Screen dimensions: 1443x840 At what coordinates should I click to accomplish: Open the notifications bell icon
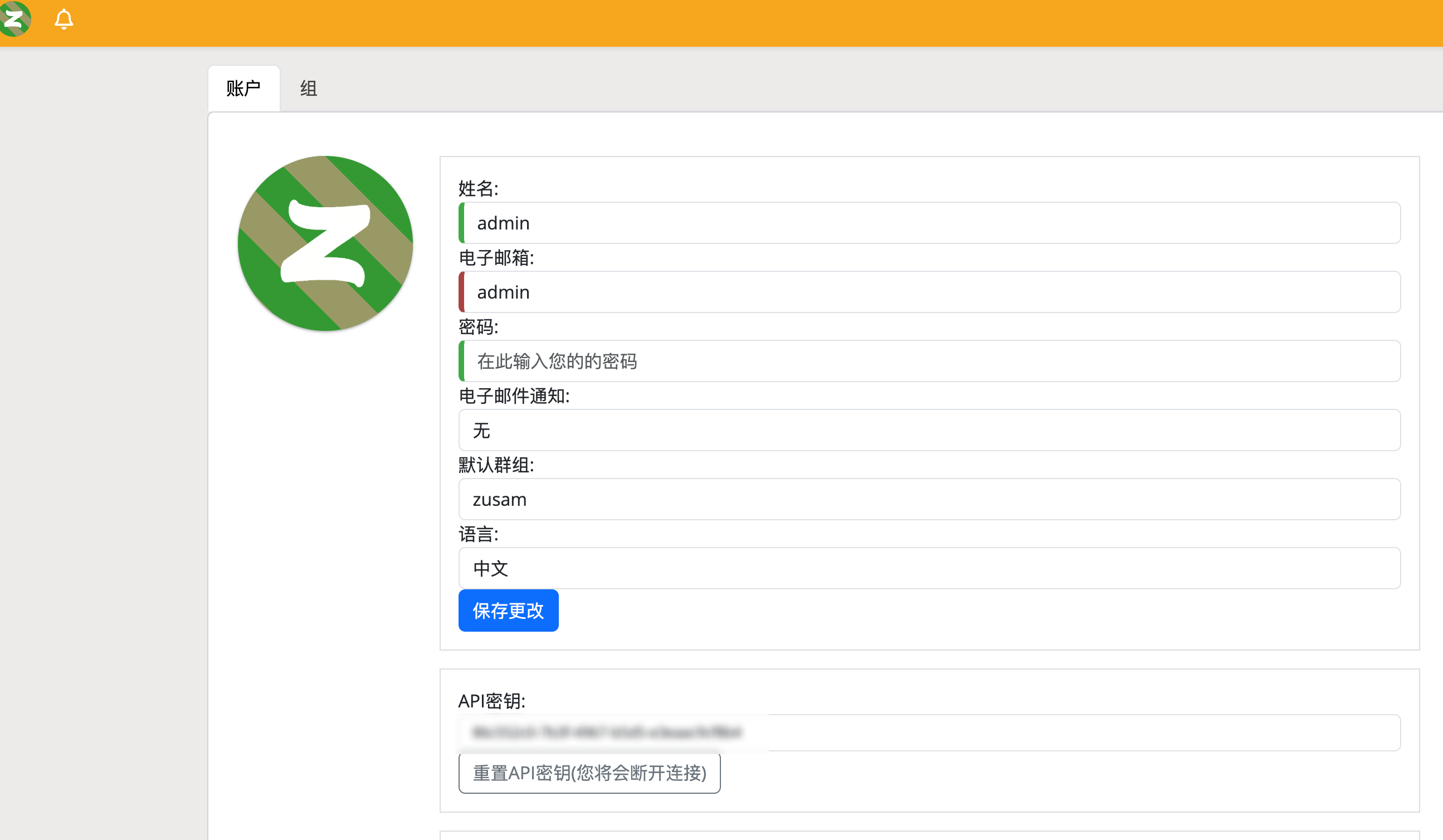point(64,19)
